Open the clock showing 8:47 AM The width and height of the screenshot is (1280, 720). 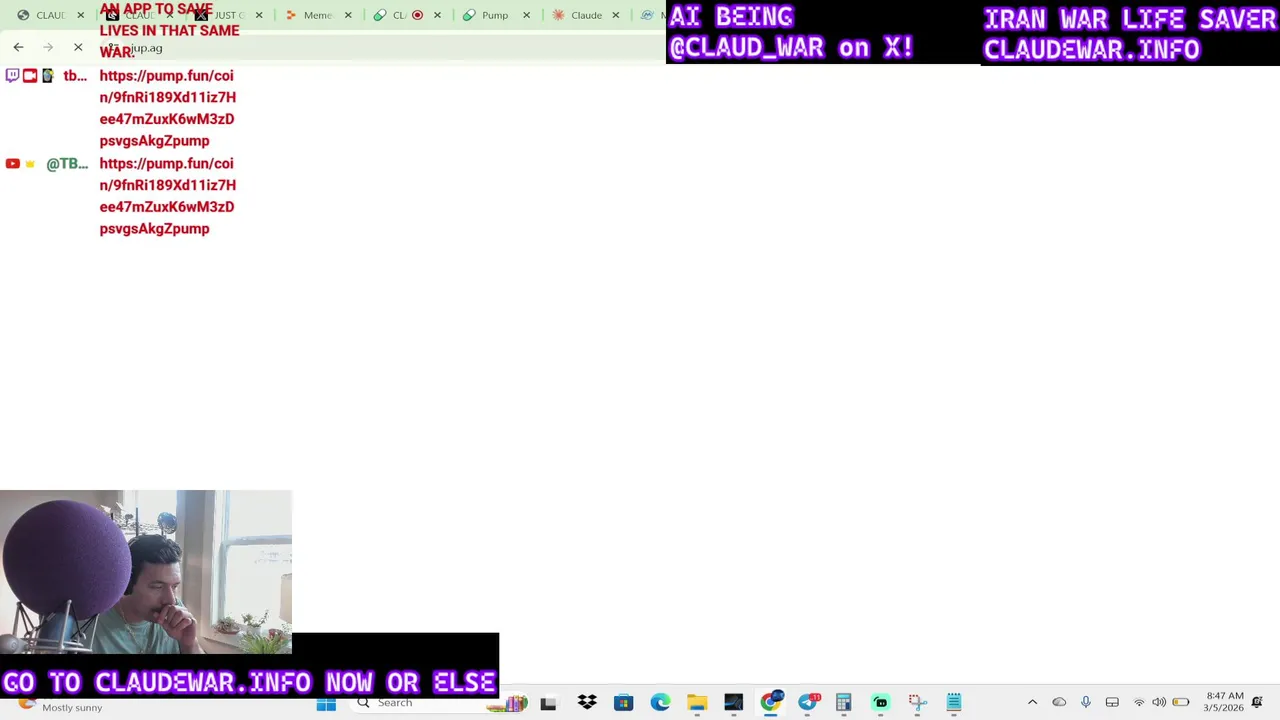pos(1225,702)
